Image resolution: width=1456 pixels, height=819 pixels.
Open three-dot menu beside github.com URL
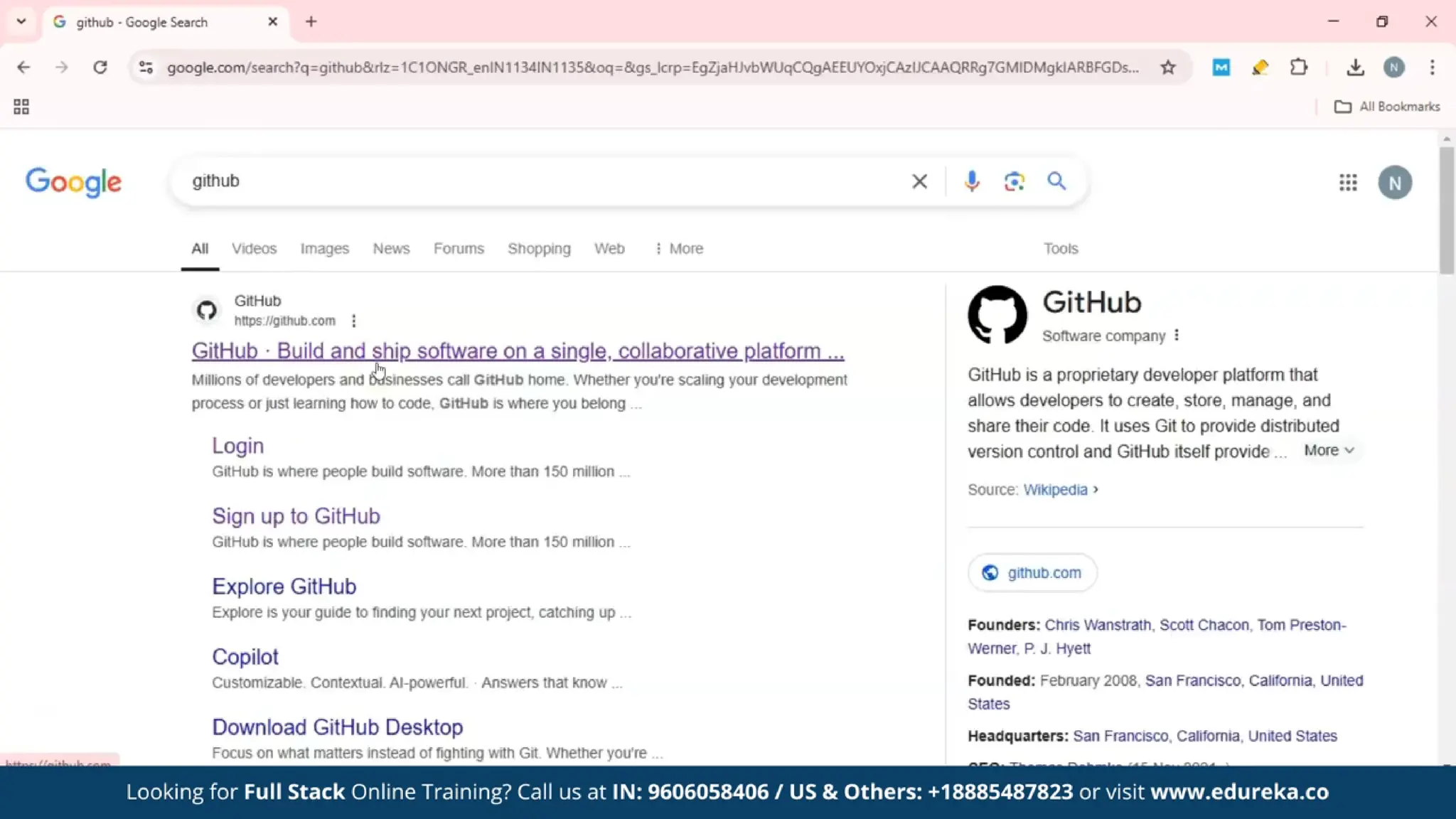[353, 321]
